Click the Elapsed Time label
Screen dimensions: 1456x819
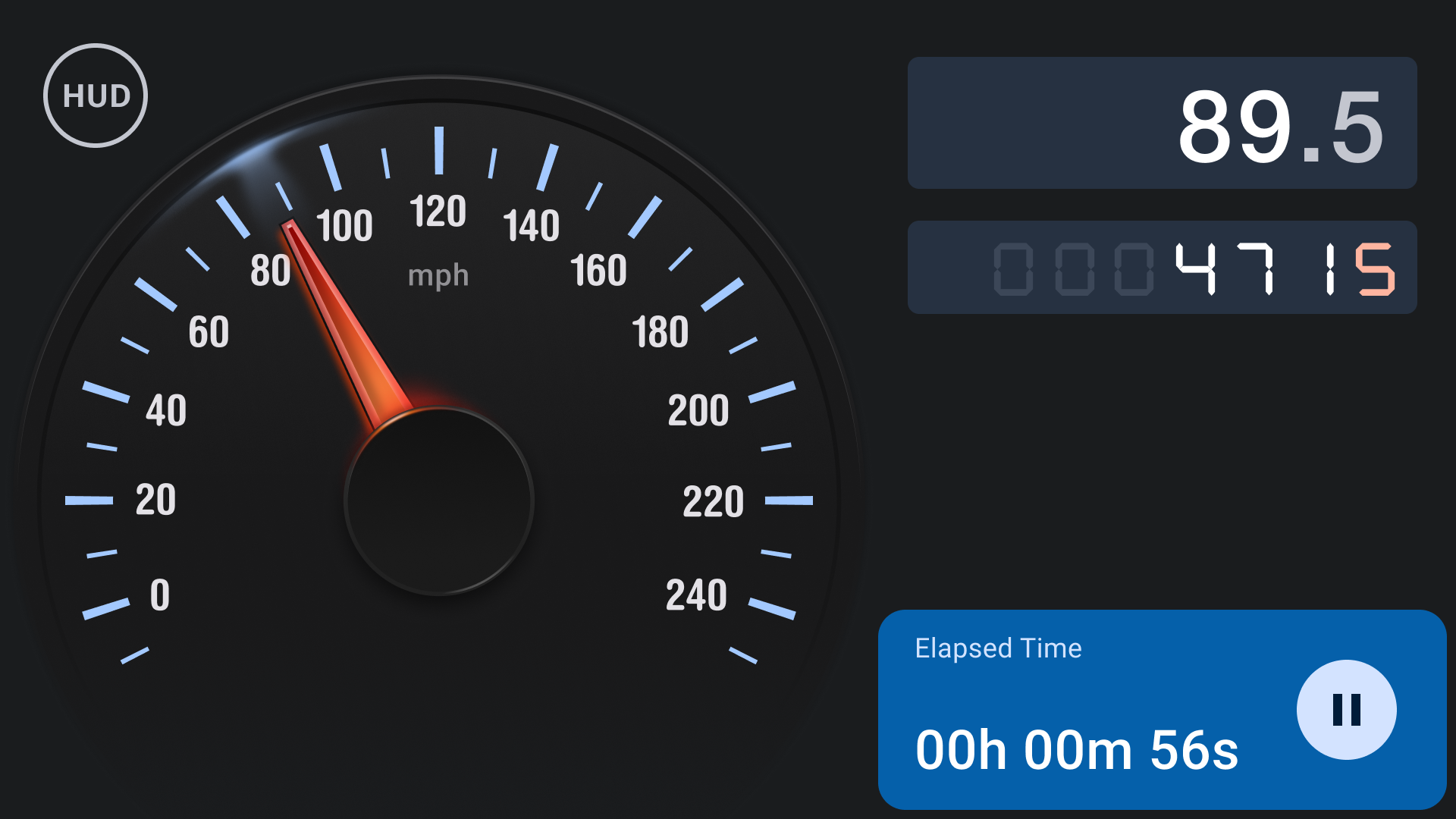pos(998,648)
